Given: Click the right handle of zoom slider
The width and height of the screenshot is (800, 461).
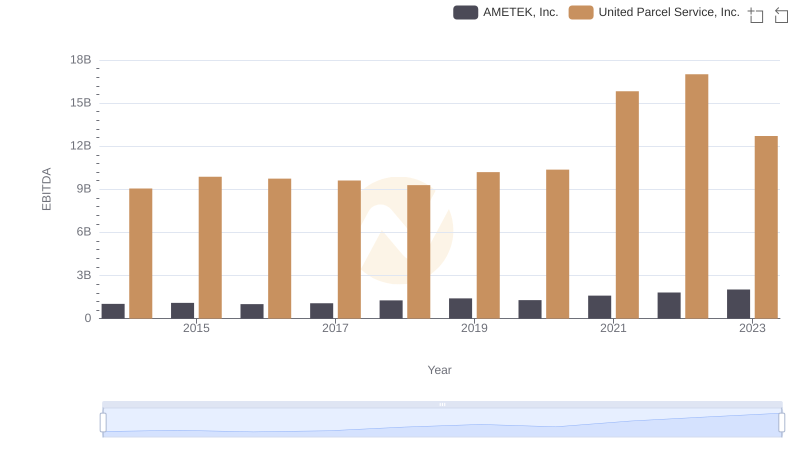Looking at the screenshot, I should pos(781,423).
